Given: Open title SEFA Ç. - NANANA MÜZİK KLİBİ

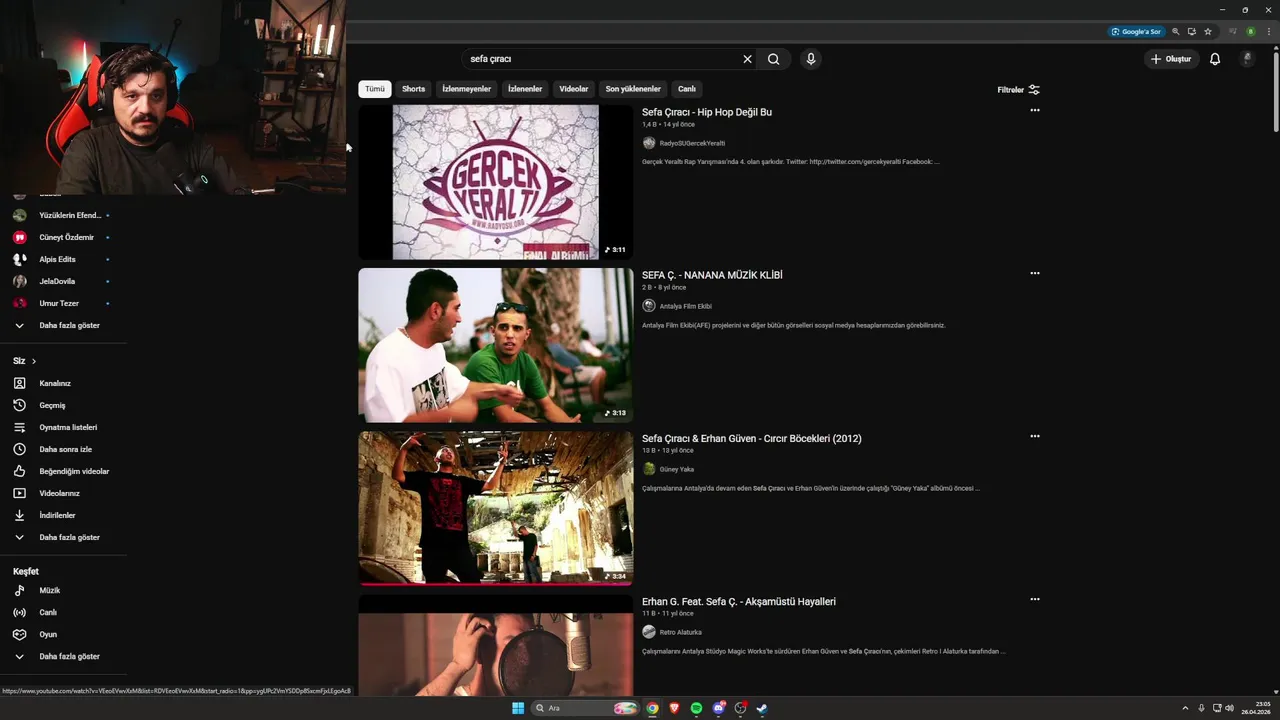Looking at the screenshot, I should coord(712,275).
